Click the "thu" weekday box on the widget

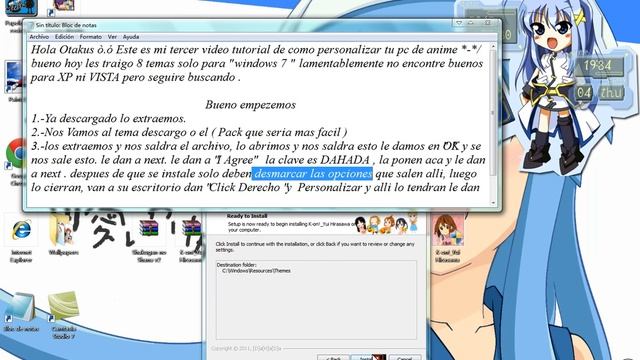pyautogui.click(x=611, y=93)
